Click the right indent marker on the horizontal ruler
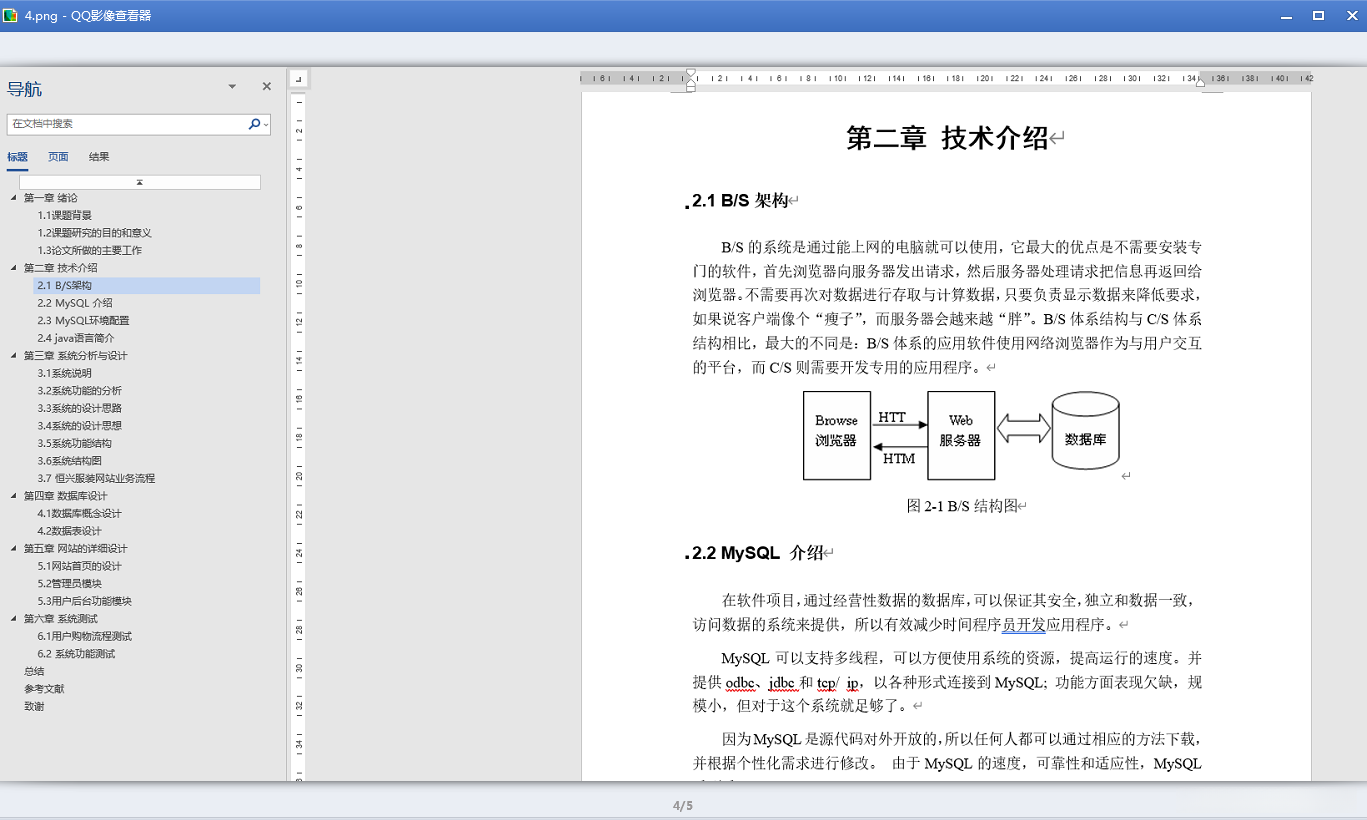This screenshot has height=820, width=1367. (1201, 82)
